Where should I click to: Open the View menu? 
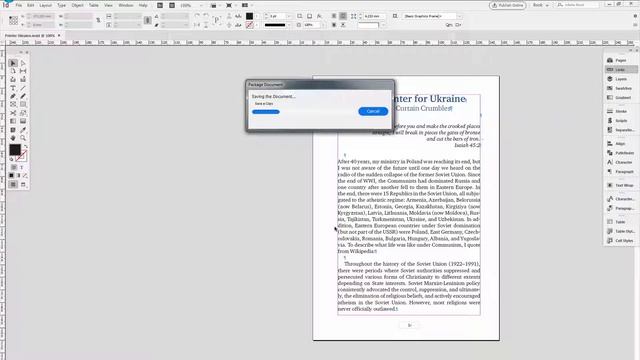pos(108,5)
